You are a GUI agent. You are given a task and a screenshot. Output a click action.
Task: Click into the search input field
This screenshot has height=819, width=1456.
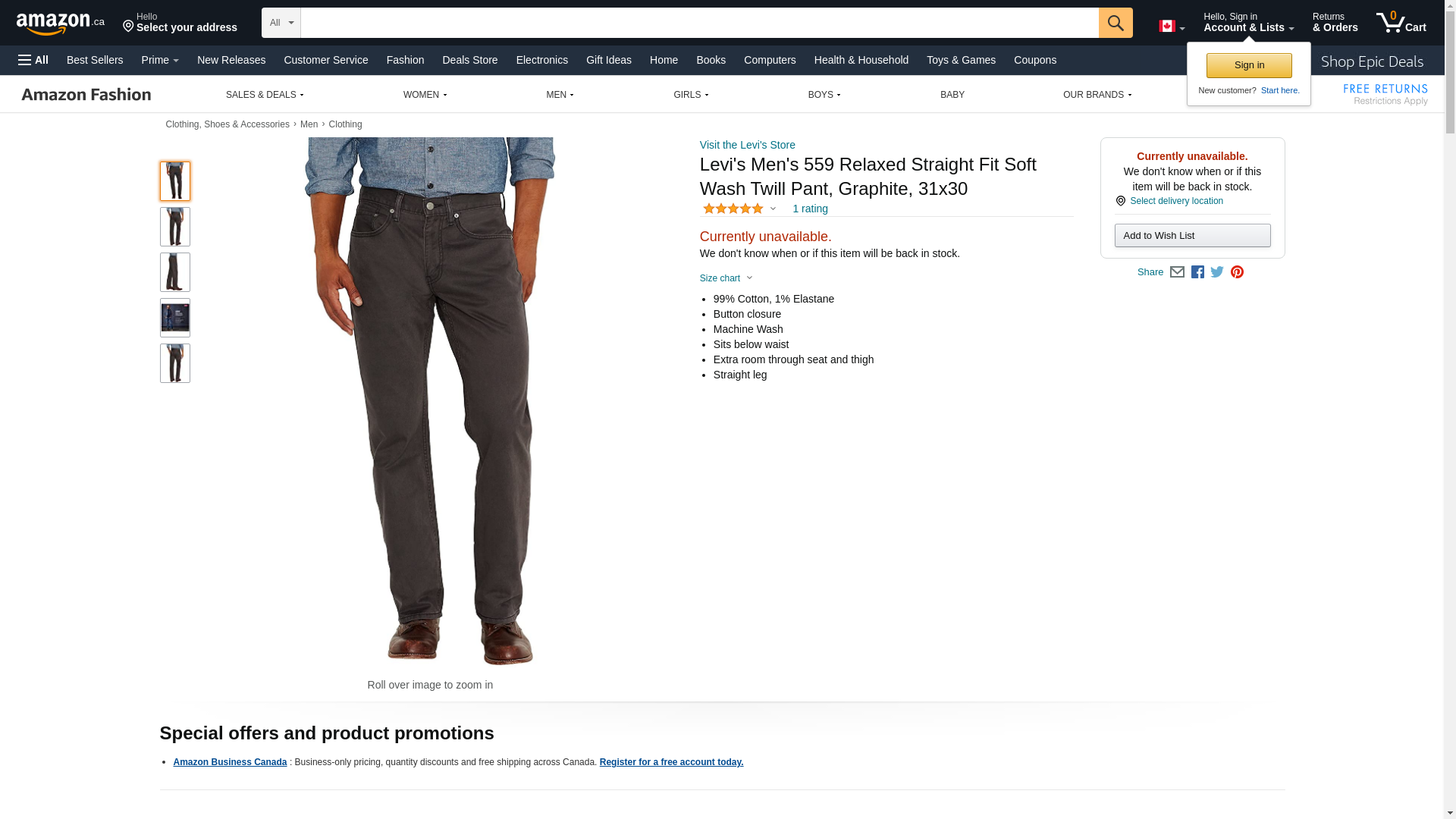pyautogui.click(x=698, y=23)
